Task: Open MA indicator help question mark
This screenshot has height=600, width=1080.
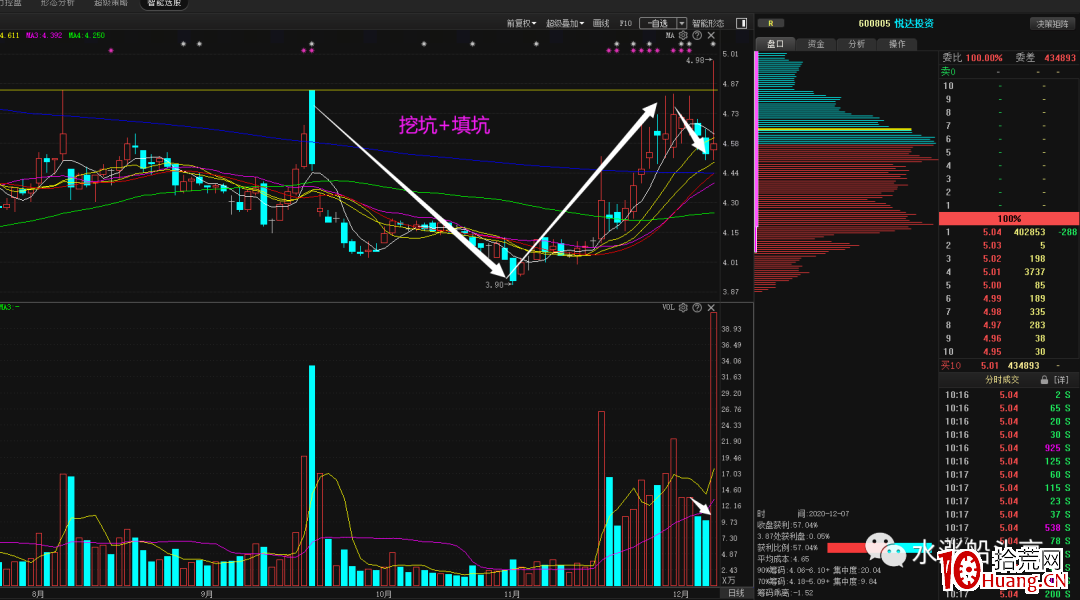Action: (x=697, y=35)
